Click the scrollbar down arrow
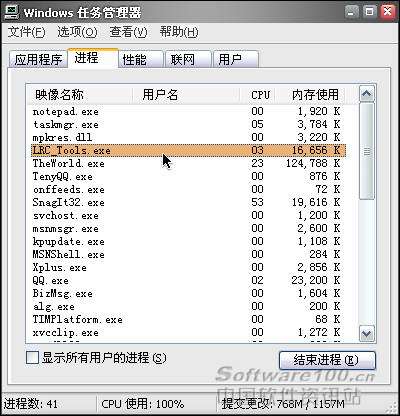Screen dimensions: 400x416 pyautogui.click(x=367, y=333)
